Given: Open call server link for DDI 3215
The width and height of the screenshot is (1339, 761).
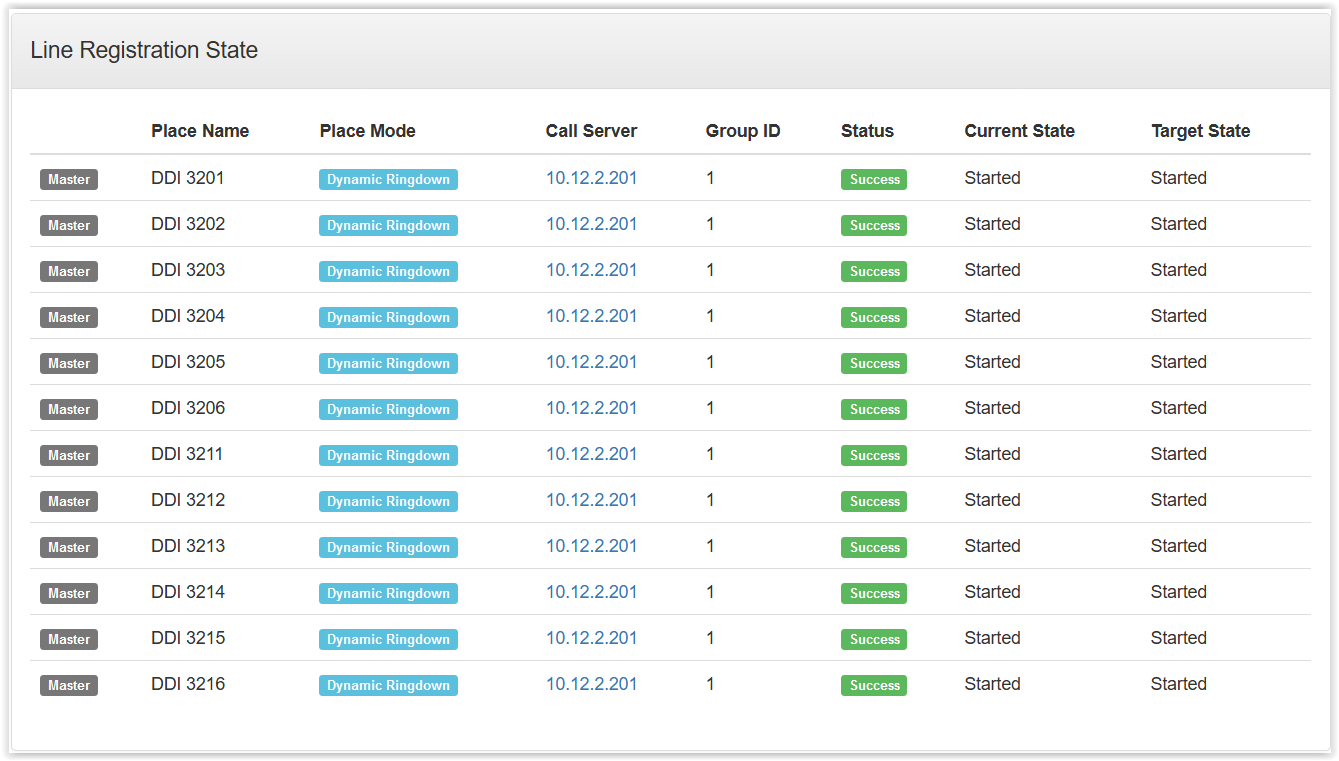Looking at the screenshot, I should pos(591,638).
